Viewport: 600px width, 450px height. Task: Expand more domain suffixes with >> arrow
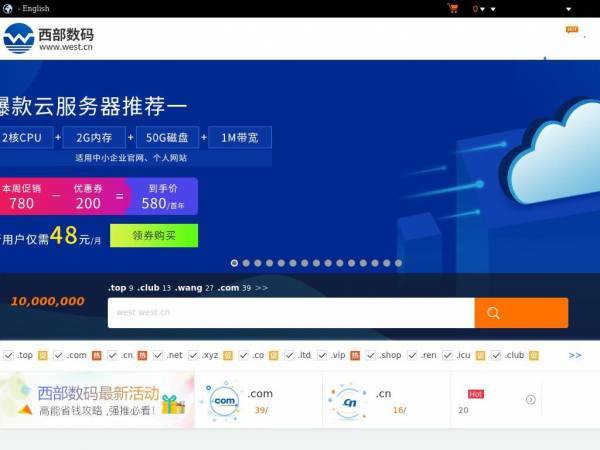575,355
